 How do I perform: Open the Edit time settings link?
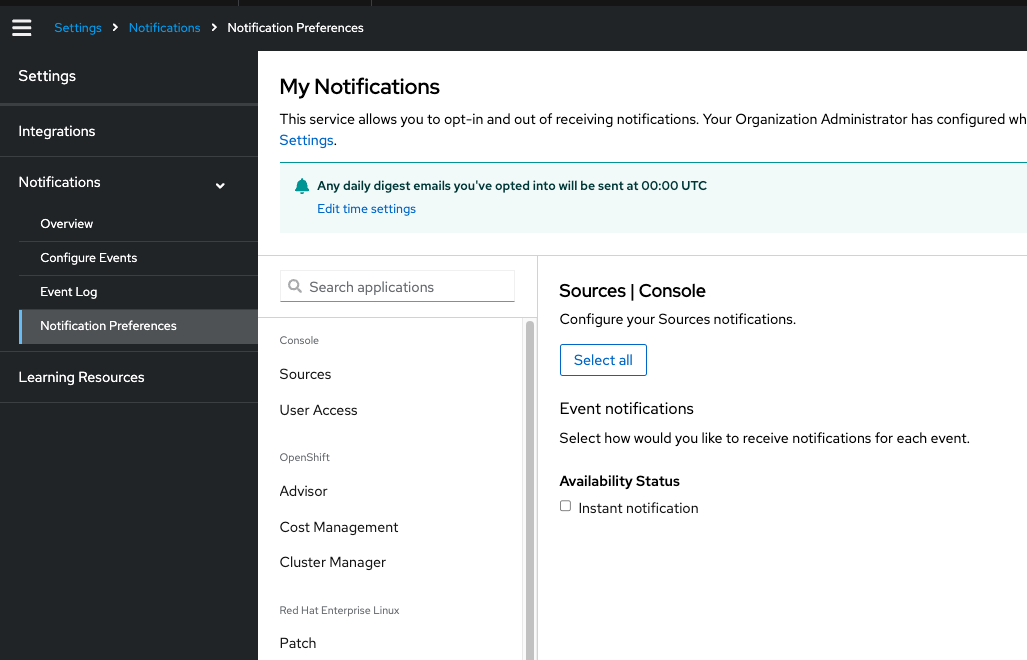[x=366, y=209]
